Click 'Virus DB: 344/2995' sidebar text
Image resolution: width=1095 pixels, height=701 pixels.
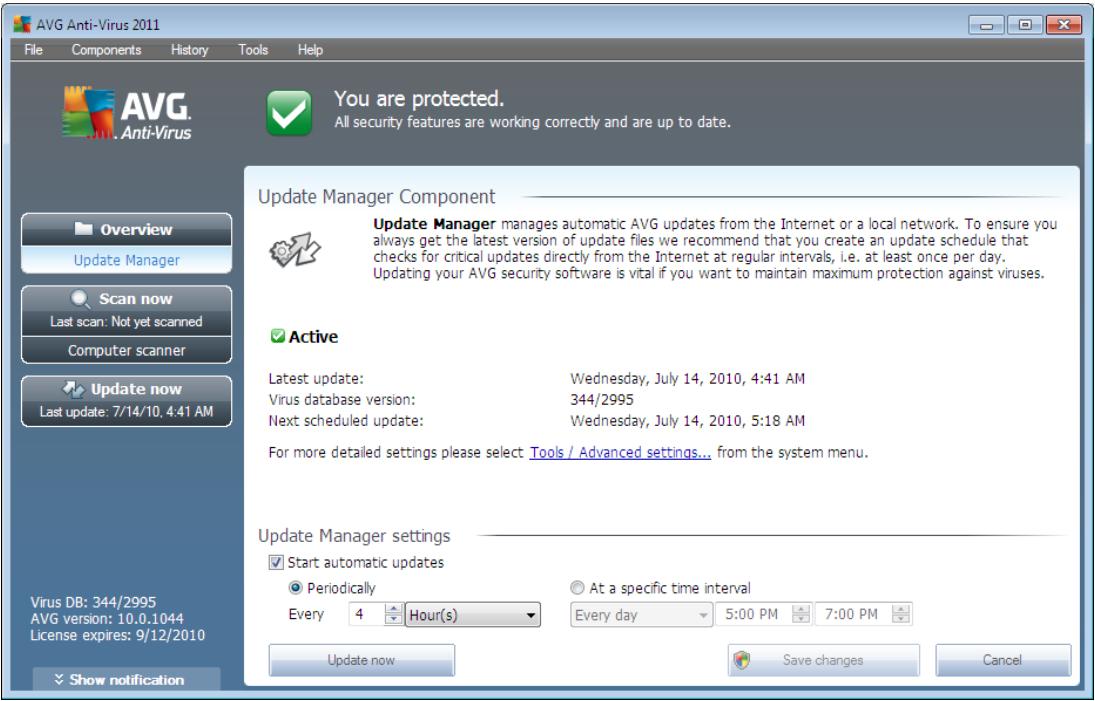point(94,602)
